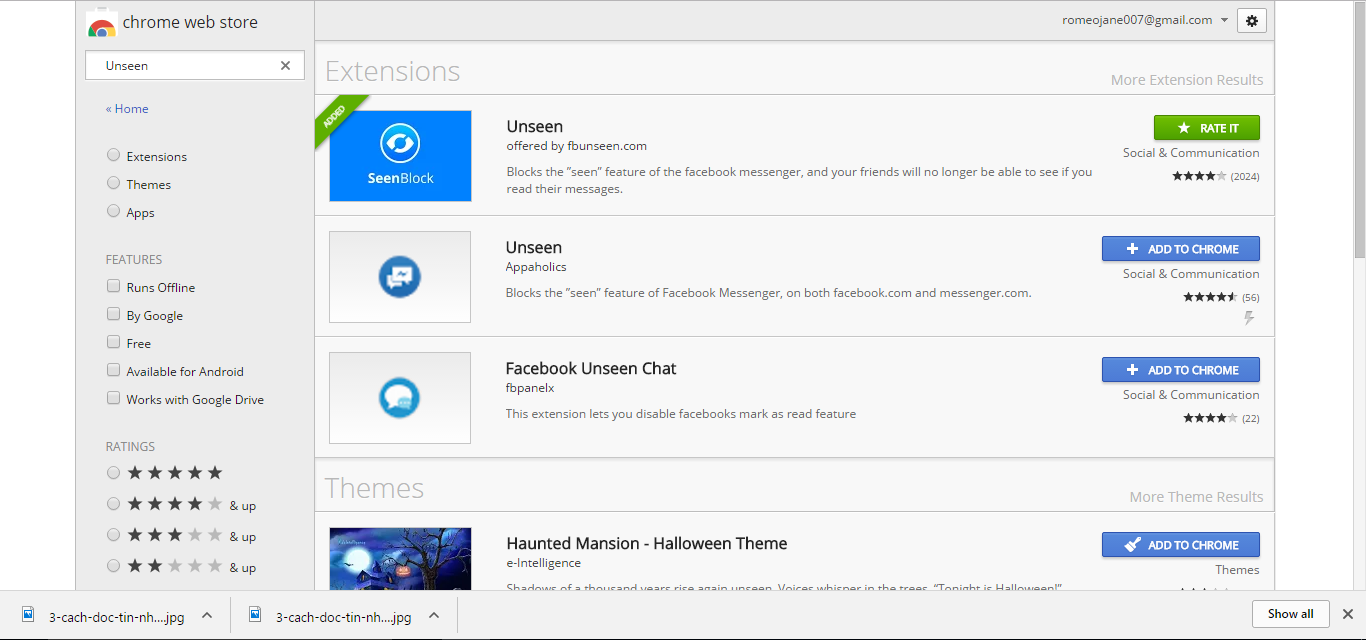The image size is (1366, 640).
Task: Open the fbunseen.com Unseen extension title
Action: point(535,126)
